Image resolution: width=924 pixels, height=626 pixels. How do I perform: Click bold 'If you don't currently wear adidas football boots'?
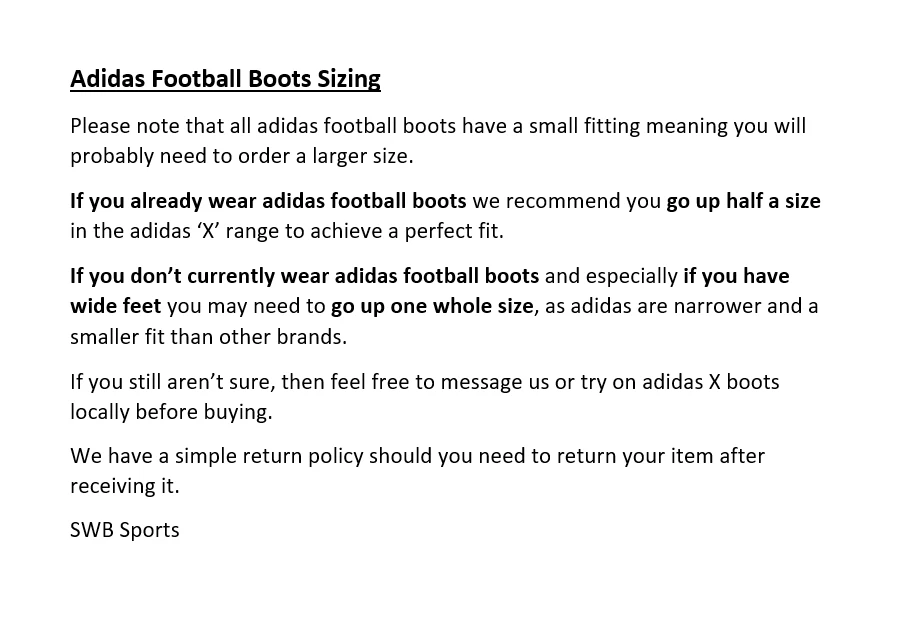[304, 276]
